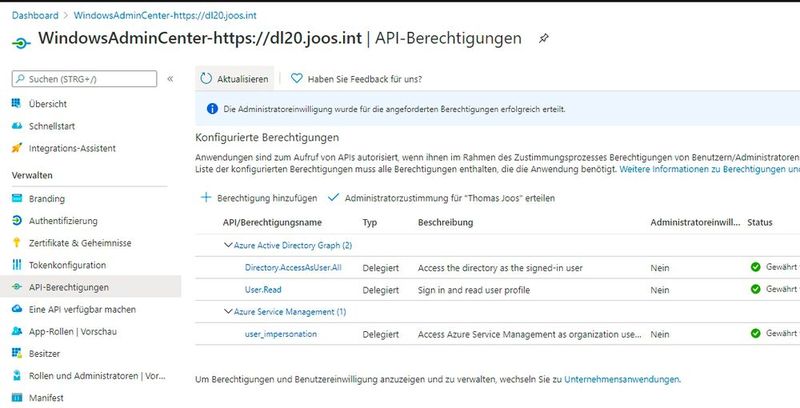Collapse the sidebar with the double chevron

coord(170,79)
